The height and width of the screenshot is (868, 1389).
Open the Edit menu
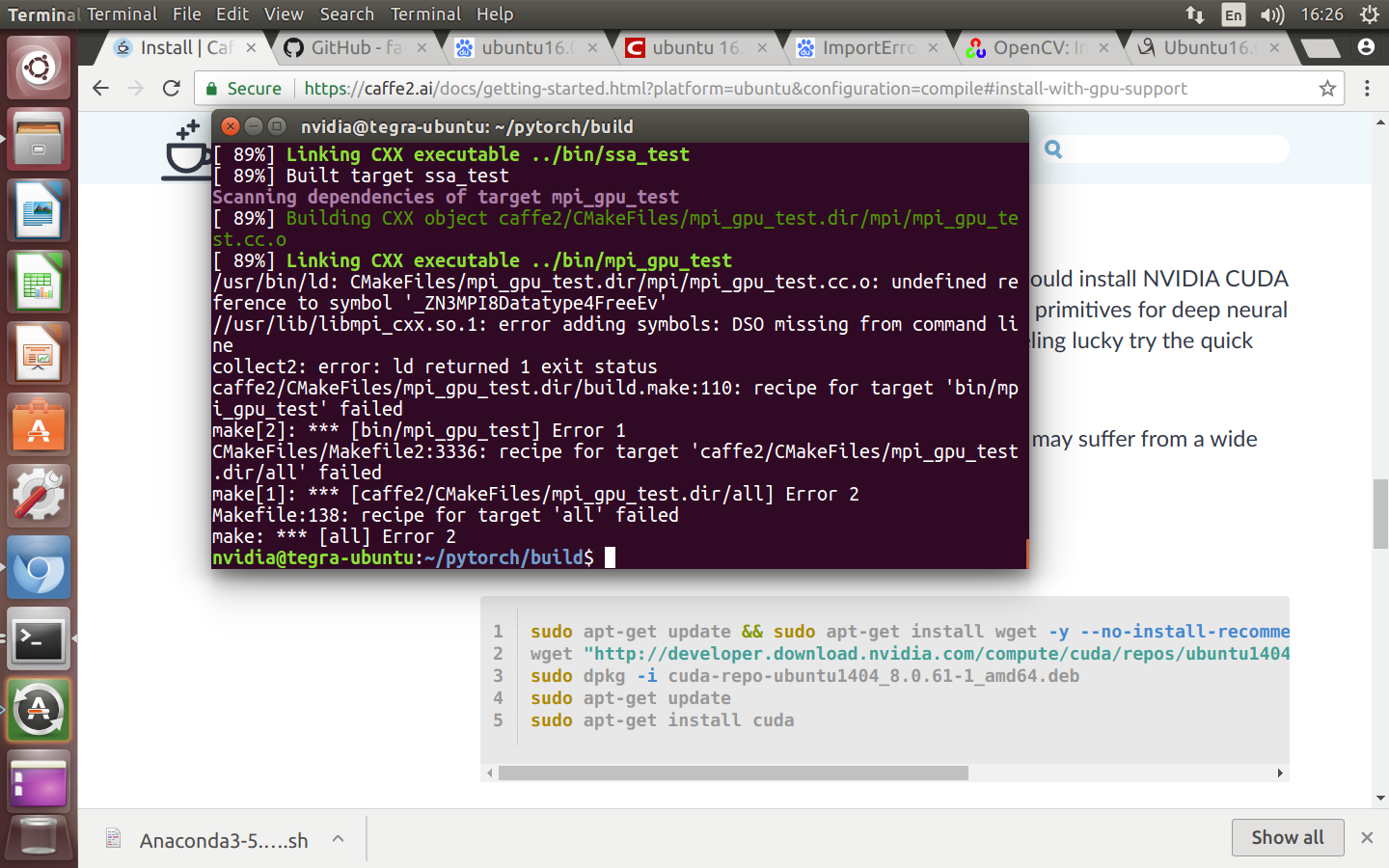pyautogui.click(x=232, y=14)
